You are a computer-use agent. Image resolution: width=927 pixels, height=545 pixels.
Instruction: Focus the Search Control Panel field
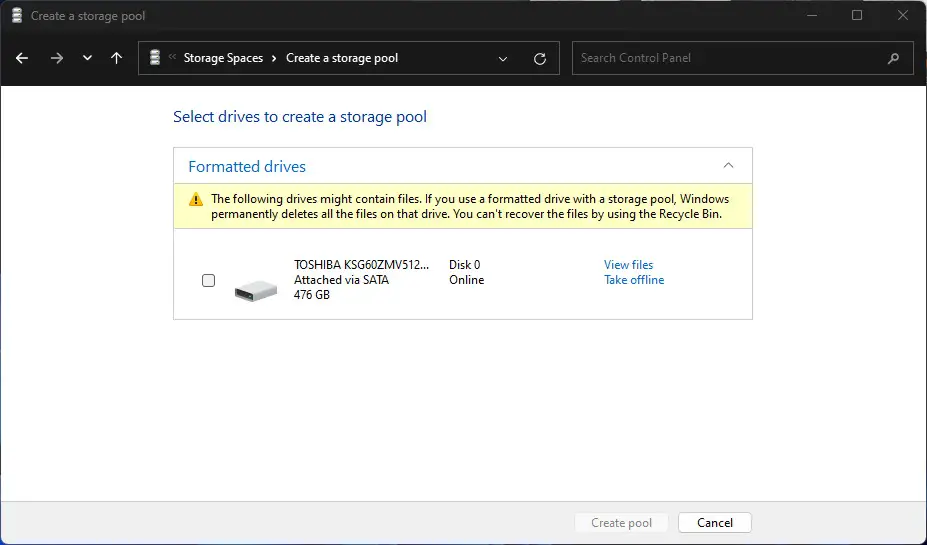tap(743, 58)
